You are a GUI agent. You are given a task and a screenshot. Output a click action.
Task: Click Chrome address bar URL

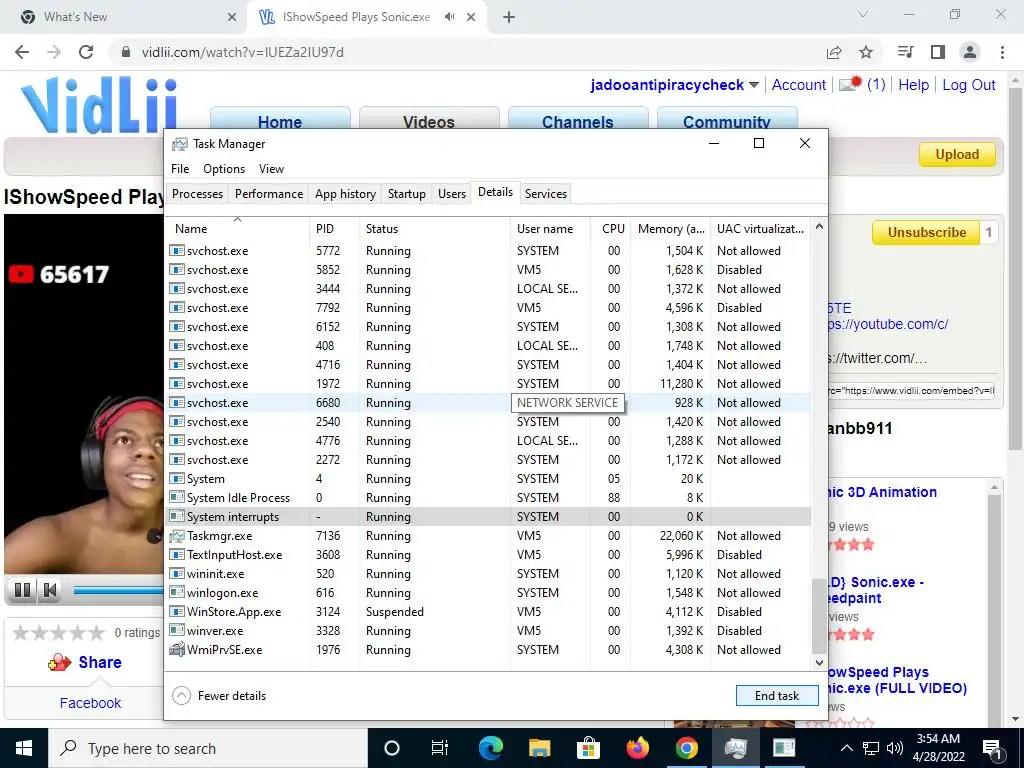coord(242,52)
